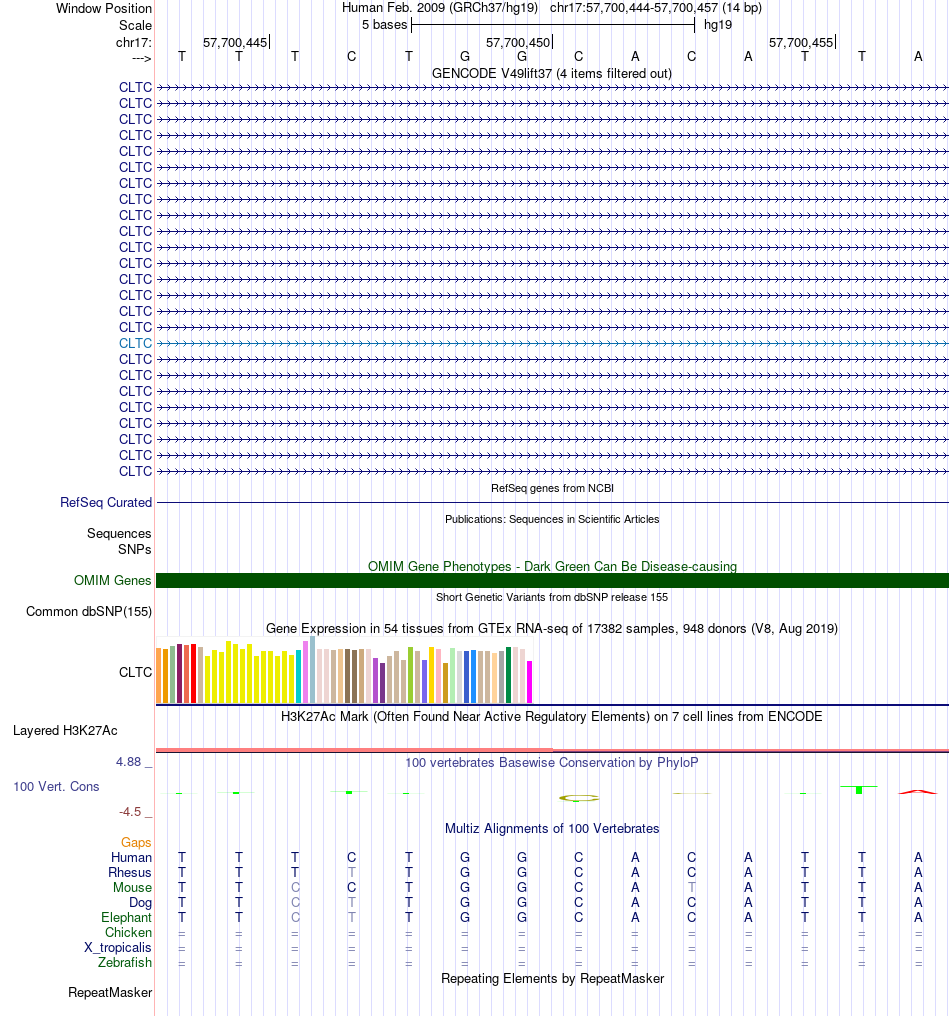
Task: Click the 'hg19' label beside scale bar
Action: 718,25
